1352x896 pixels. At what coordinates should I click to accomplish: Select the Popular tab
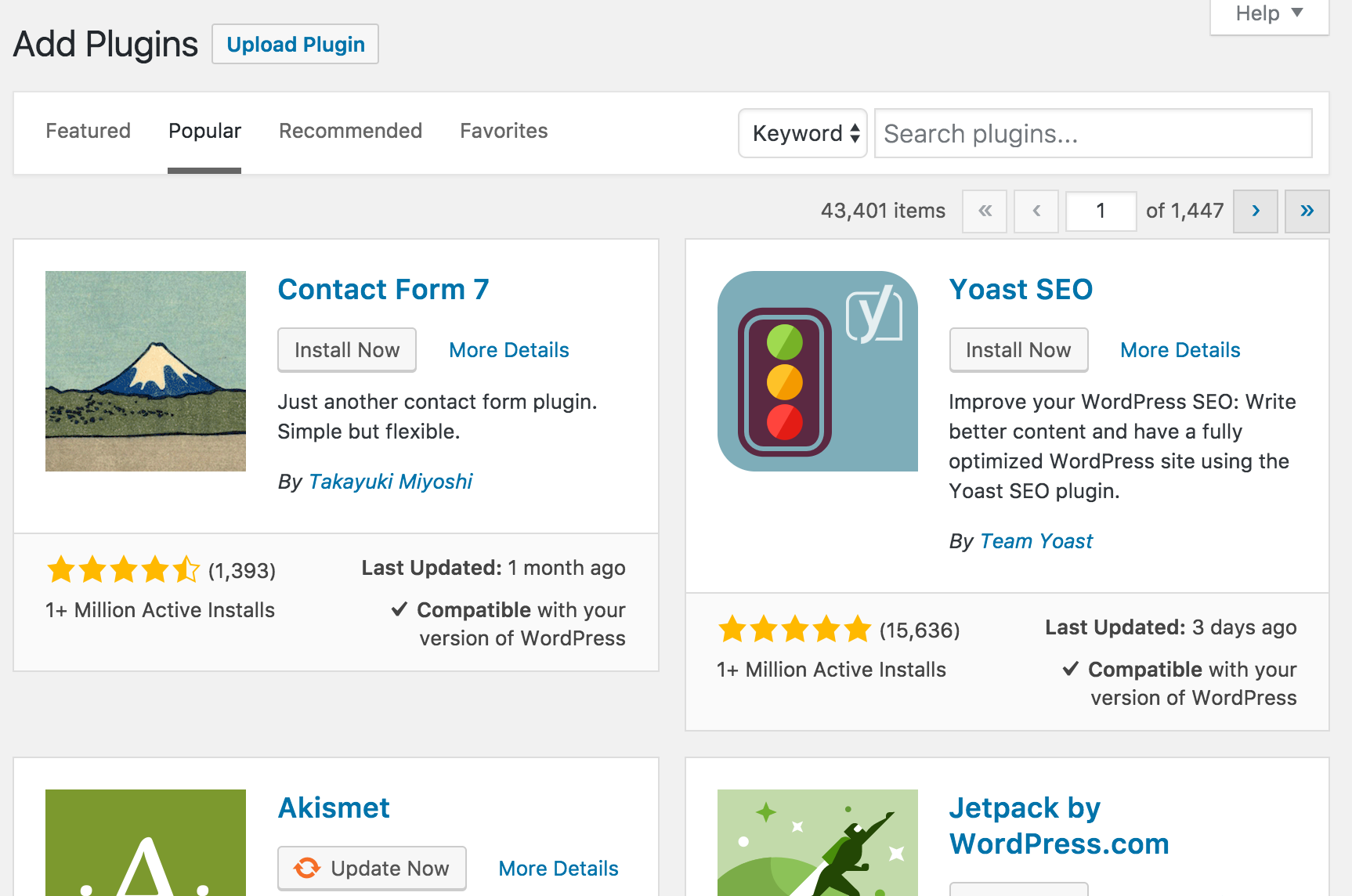point(204,131)
